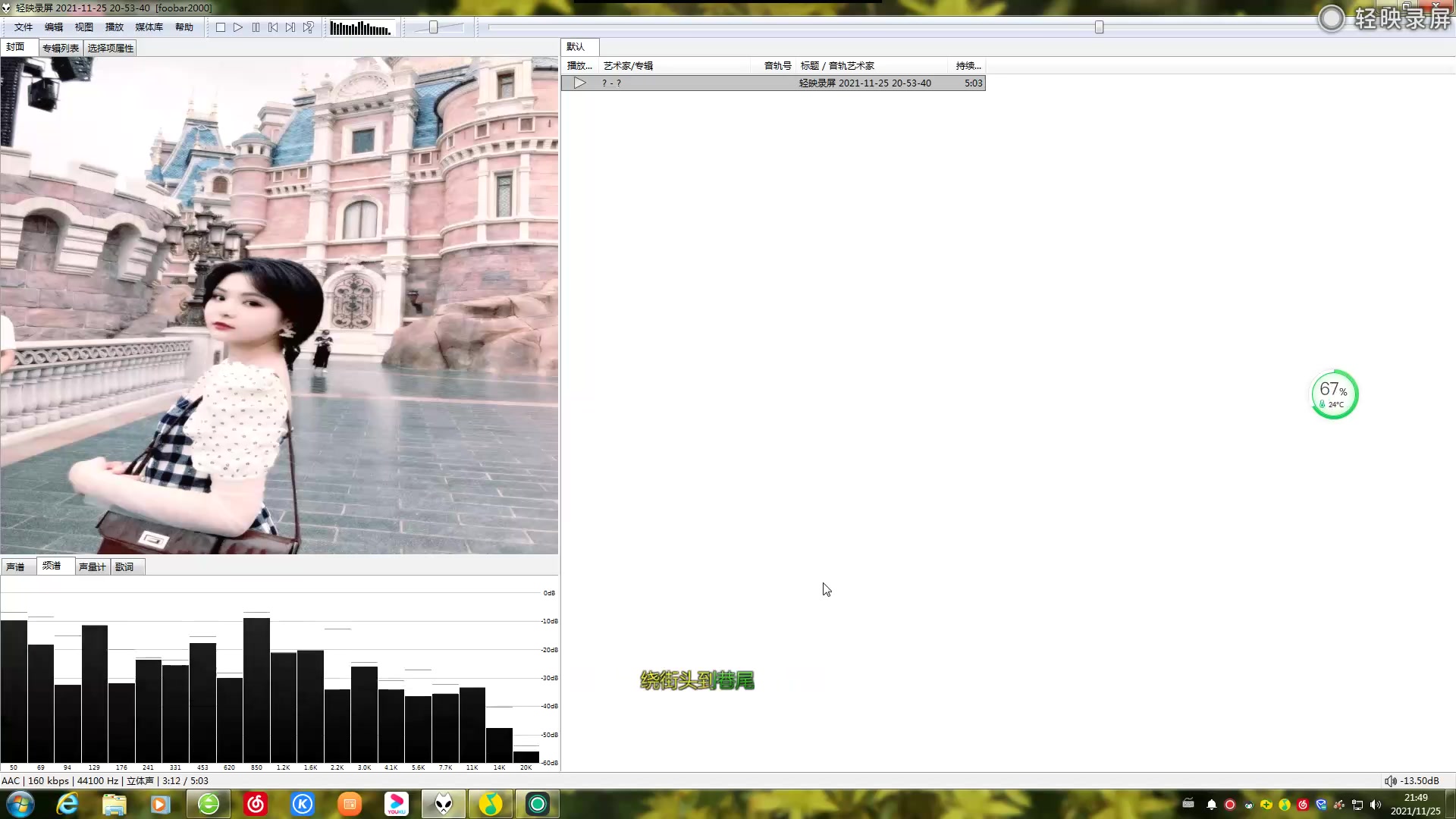
Task: Click the NetEase Cloud Music tray icon
Action: click(x=1303, y=805)
